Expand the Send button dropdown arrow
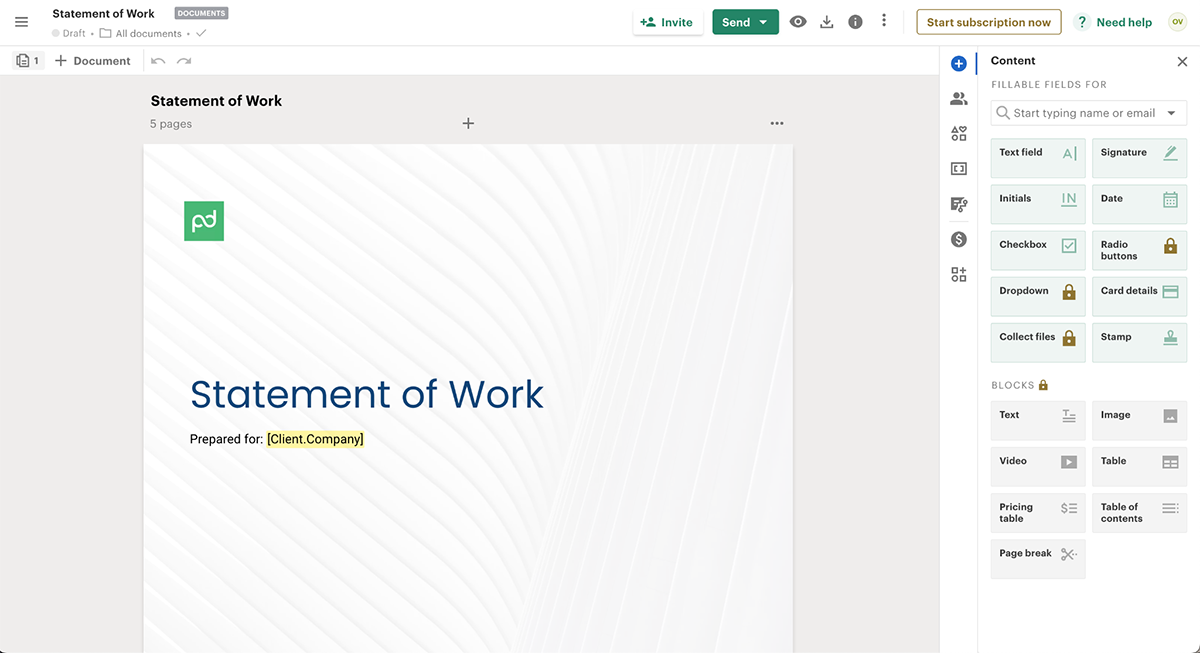 [764, 22]
